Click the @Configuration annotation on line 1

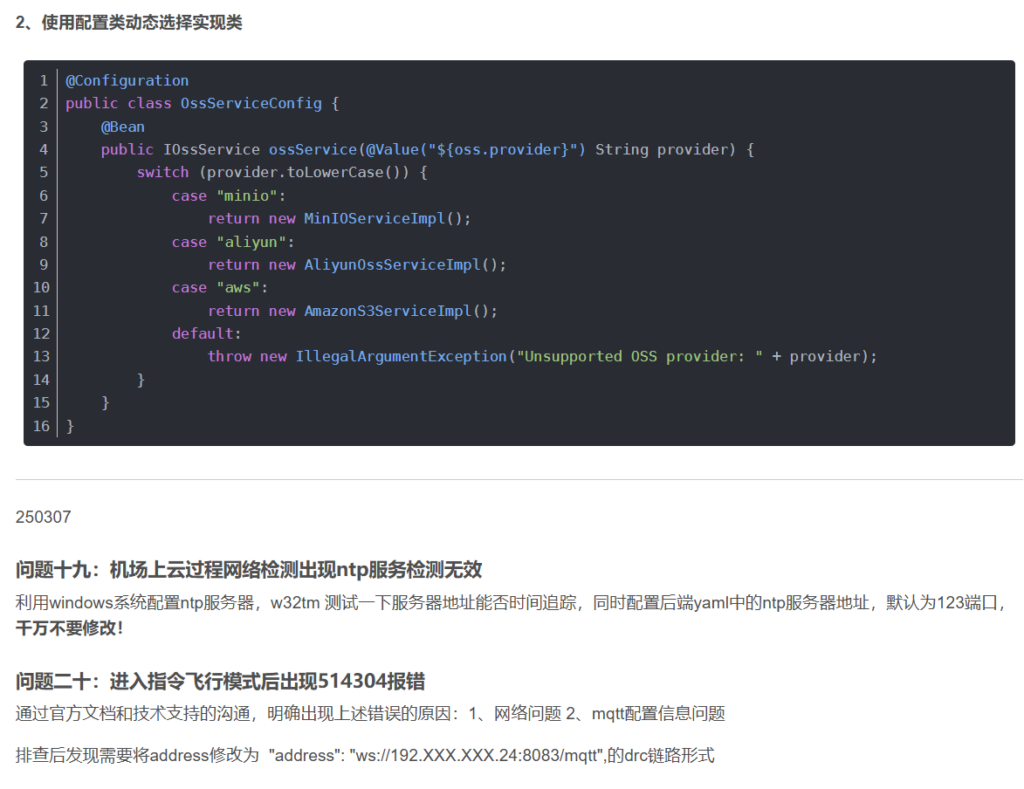[x=127, y=80]
